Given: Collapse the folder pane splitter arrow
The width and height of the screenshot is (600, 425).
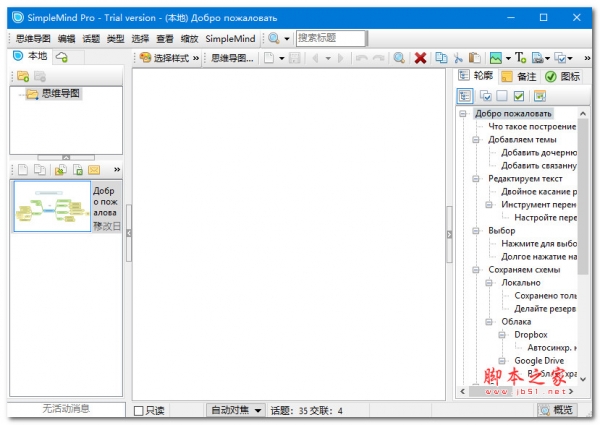Looking at the screenshot, I should pos(66,158).
